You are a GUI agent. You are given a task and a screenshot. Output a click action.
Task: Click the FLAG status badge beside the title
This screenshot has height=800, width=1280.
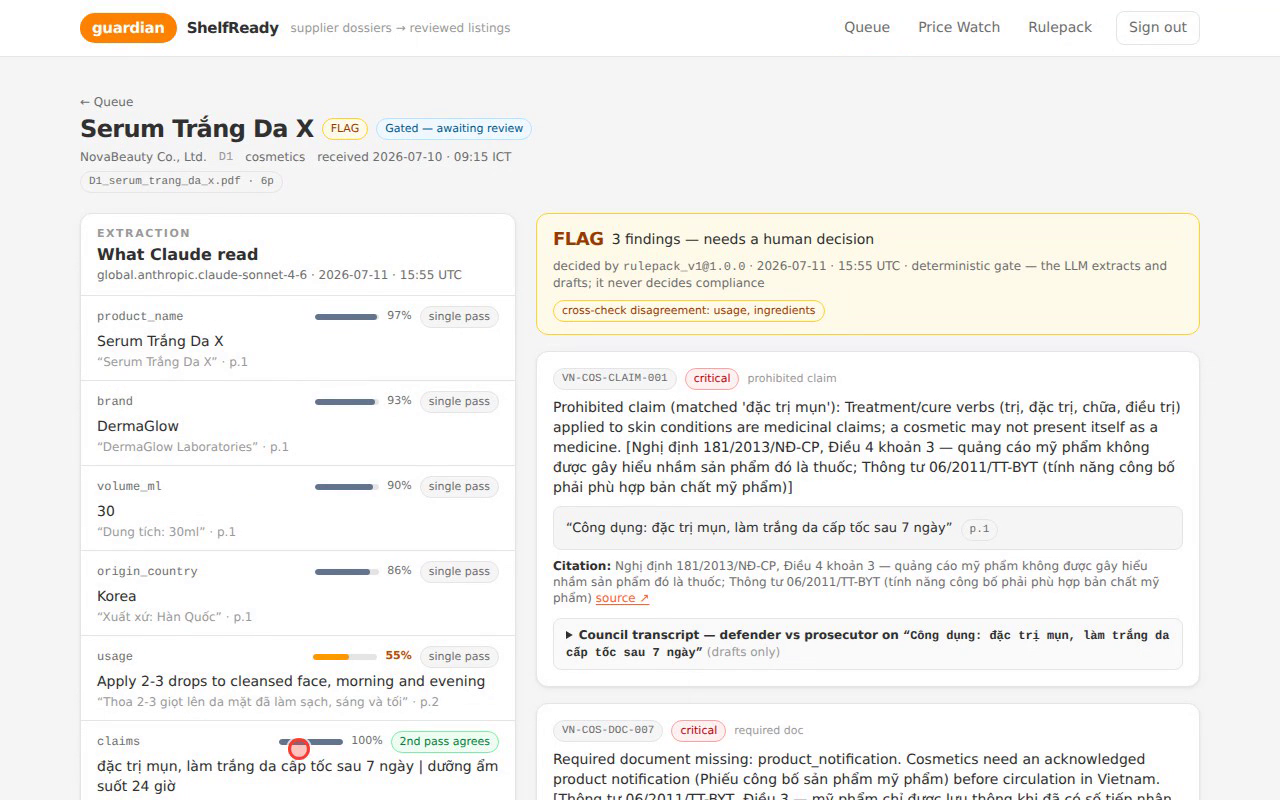(345, 128)
